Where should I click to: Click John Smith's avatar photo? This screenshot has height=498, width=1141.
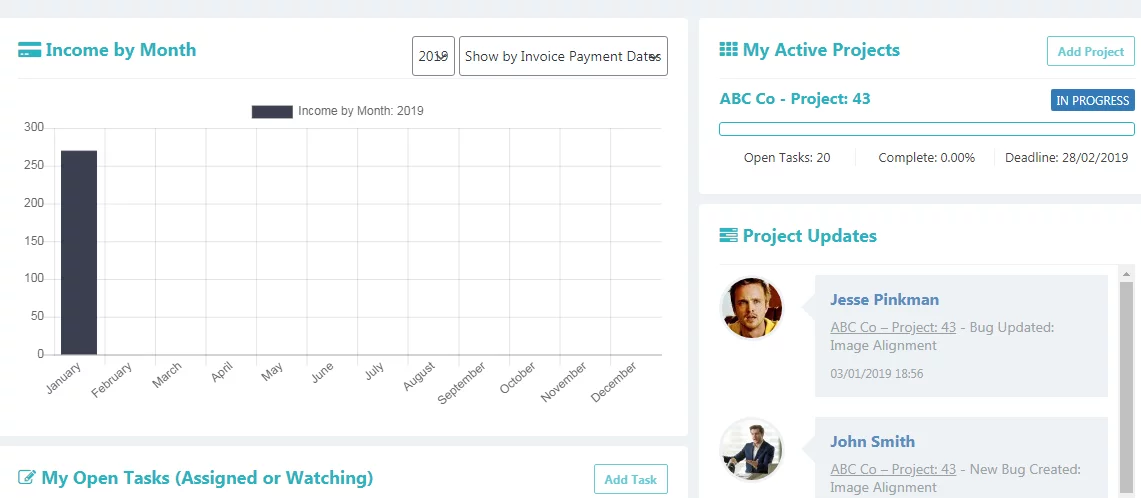coord(751,449)
